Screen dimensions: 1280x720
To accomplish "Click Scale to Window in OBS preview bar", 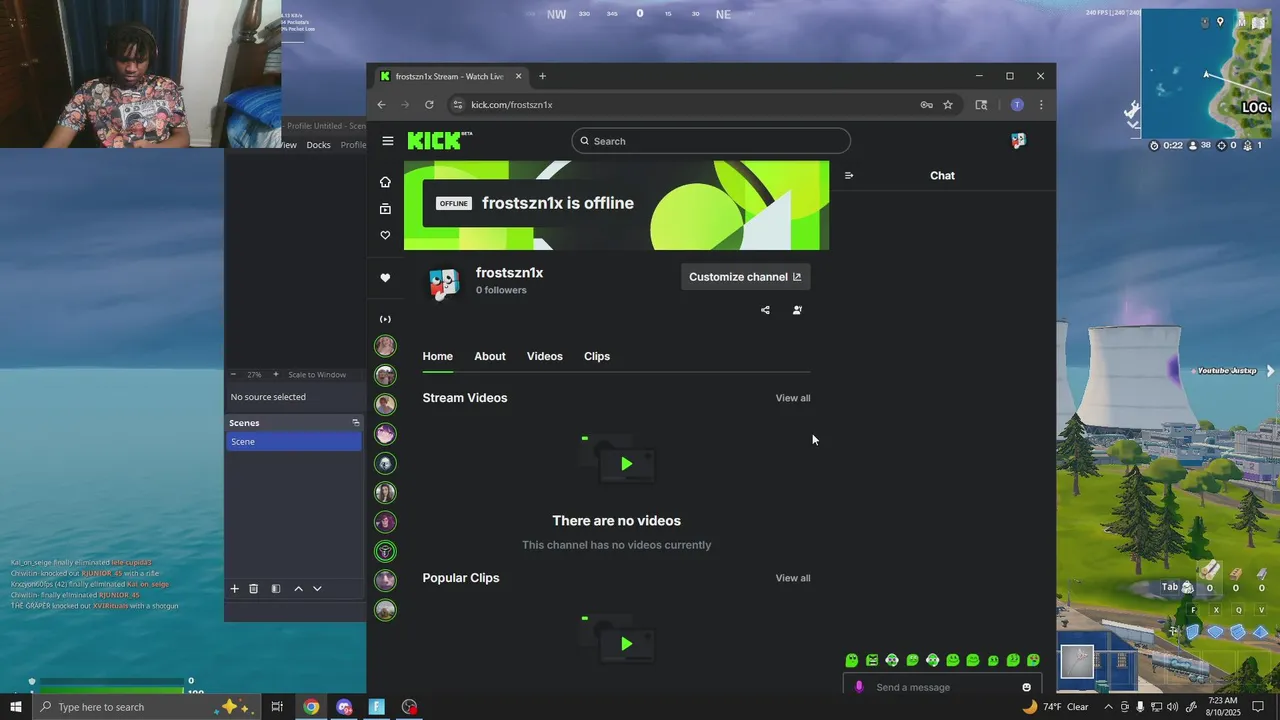I will [317, 375].
